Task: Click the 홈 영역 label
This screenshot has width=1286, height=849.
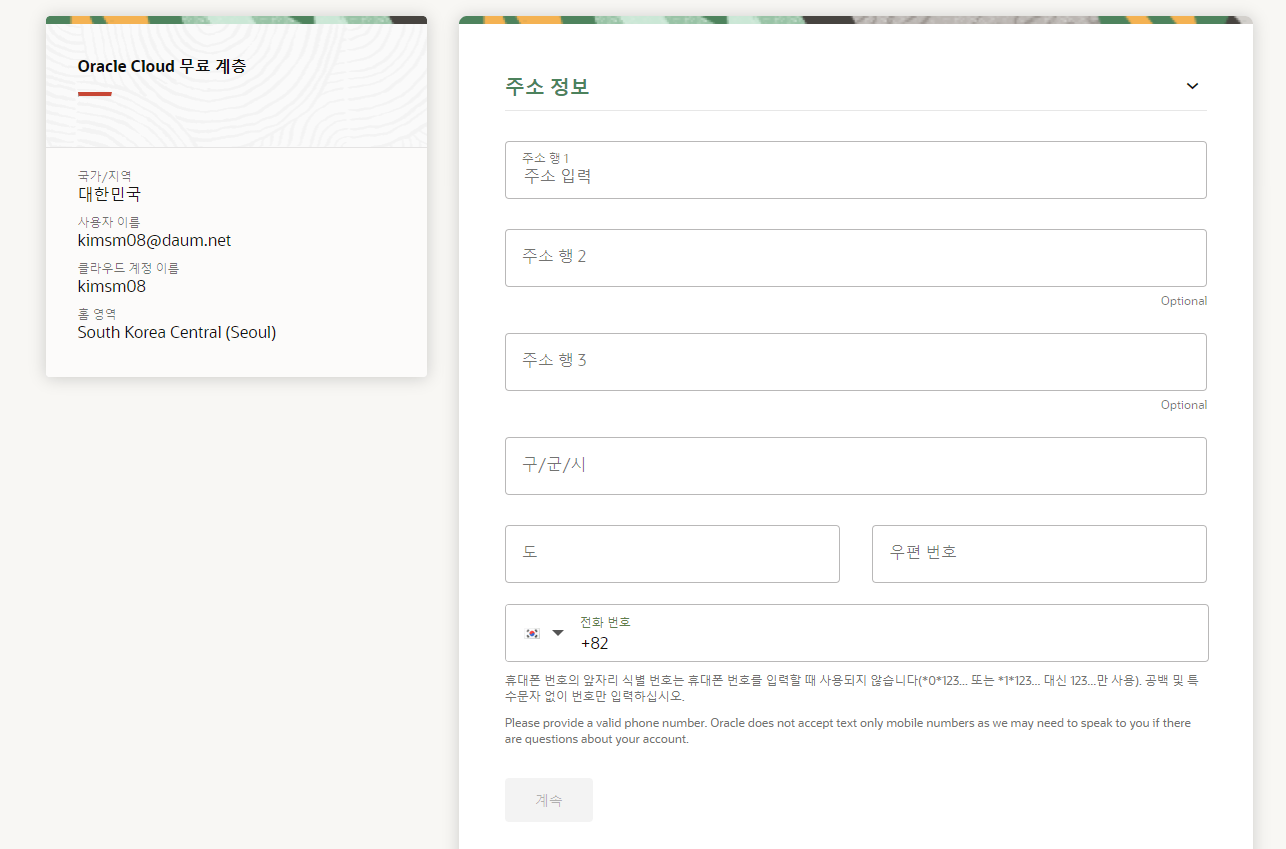Action: [x=97, y=314]
